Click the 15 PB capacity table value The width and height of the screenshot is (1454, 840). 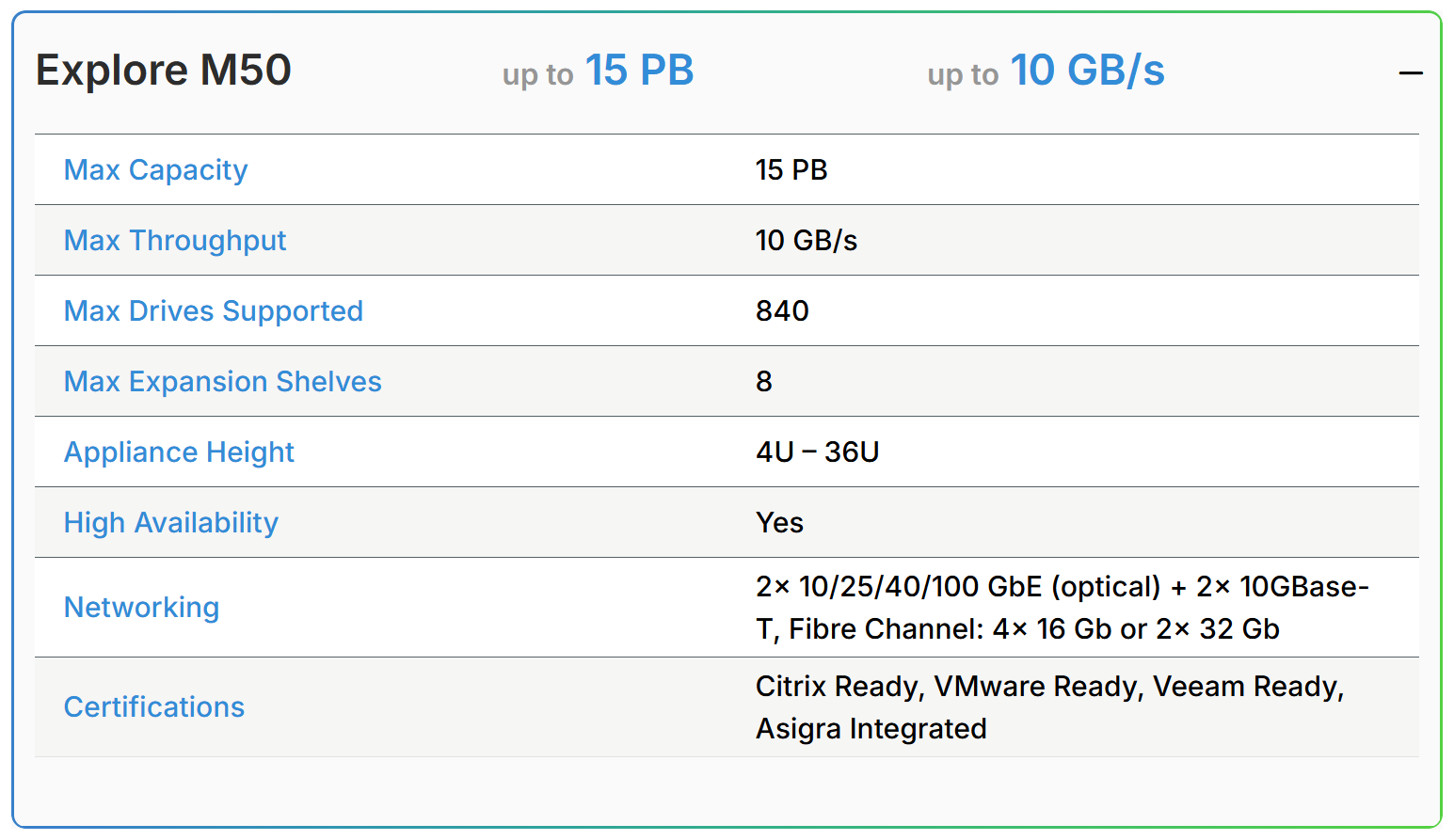pos(791,170)
